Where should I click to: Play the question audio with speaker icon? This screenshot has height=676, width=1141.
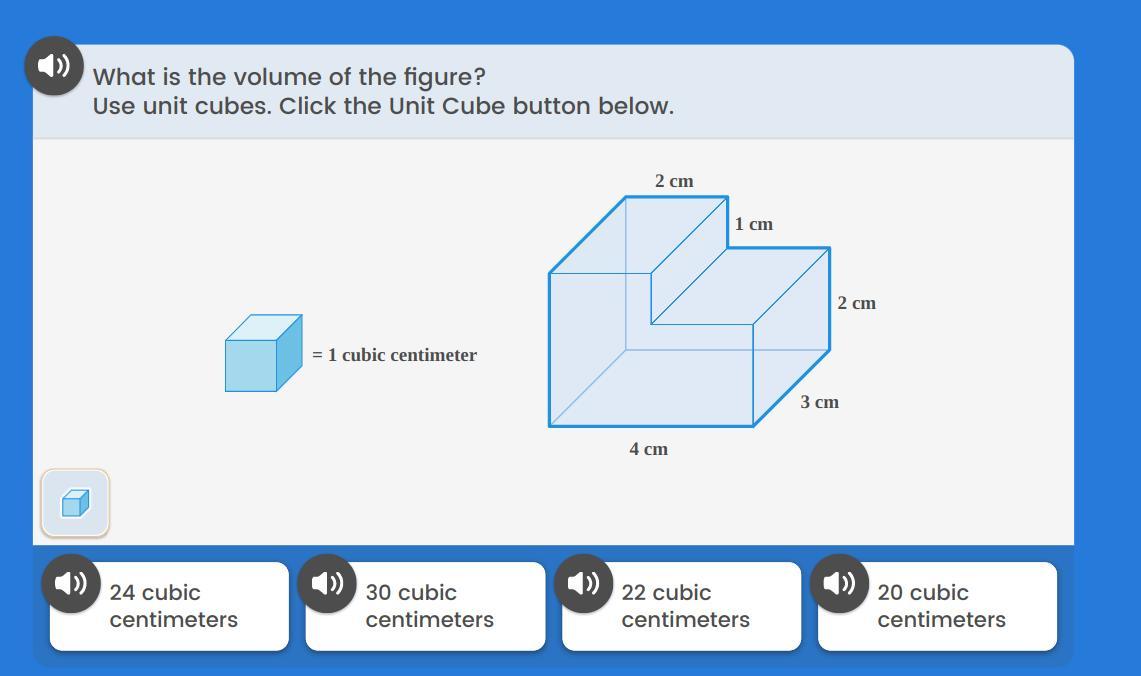pyautogui.click(x=54, y=65)
